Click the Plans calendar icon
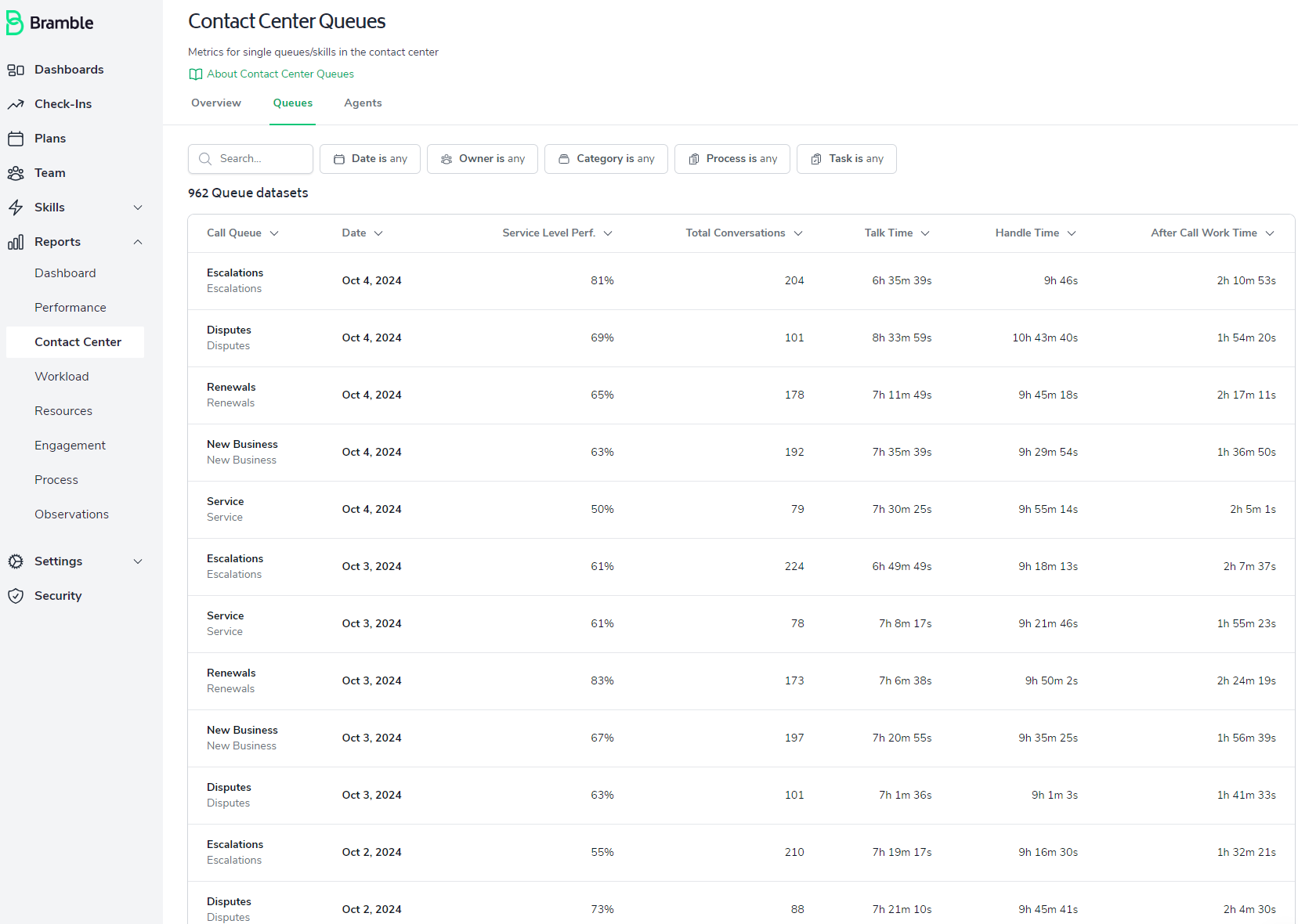The width and height of the screenshot is (1298, 924). point(16,139)
